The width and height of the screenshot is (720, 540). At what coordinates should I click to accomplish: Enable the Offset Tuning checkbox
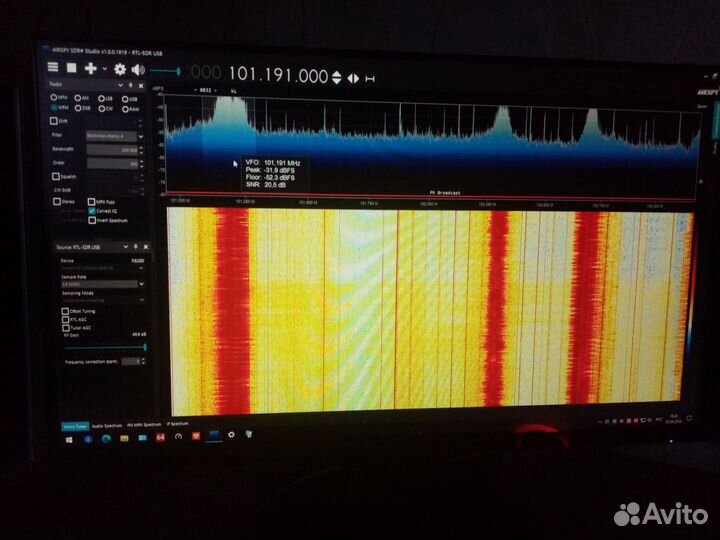point(65,311)
